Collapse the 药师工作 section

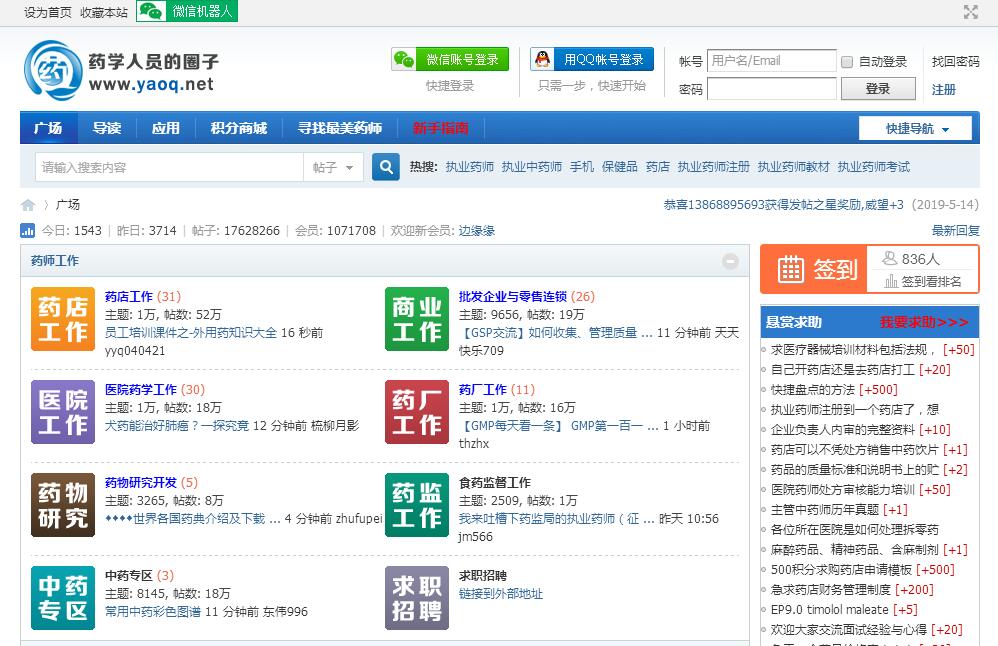(730, 261)
